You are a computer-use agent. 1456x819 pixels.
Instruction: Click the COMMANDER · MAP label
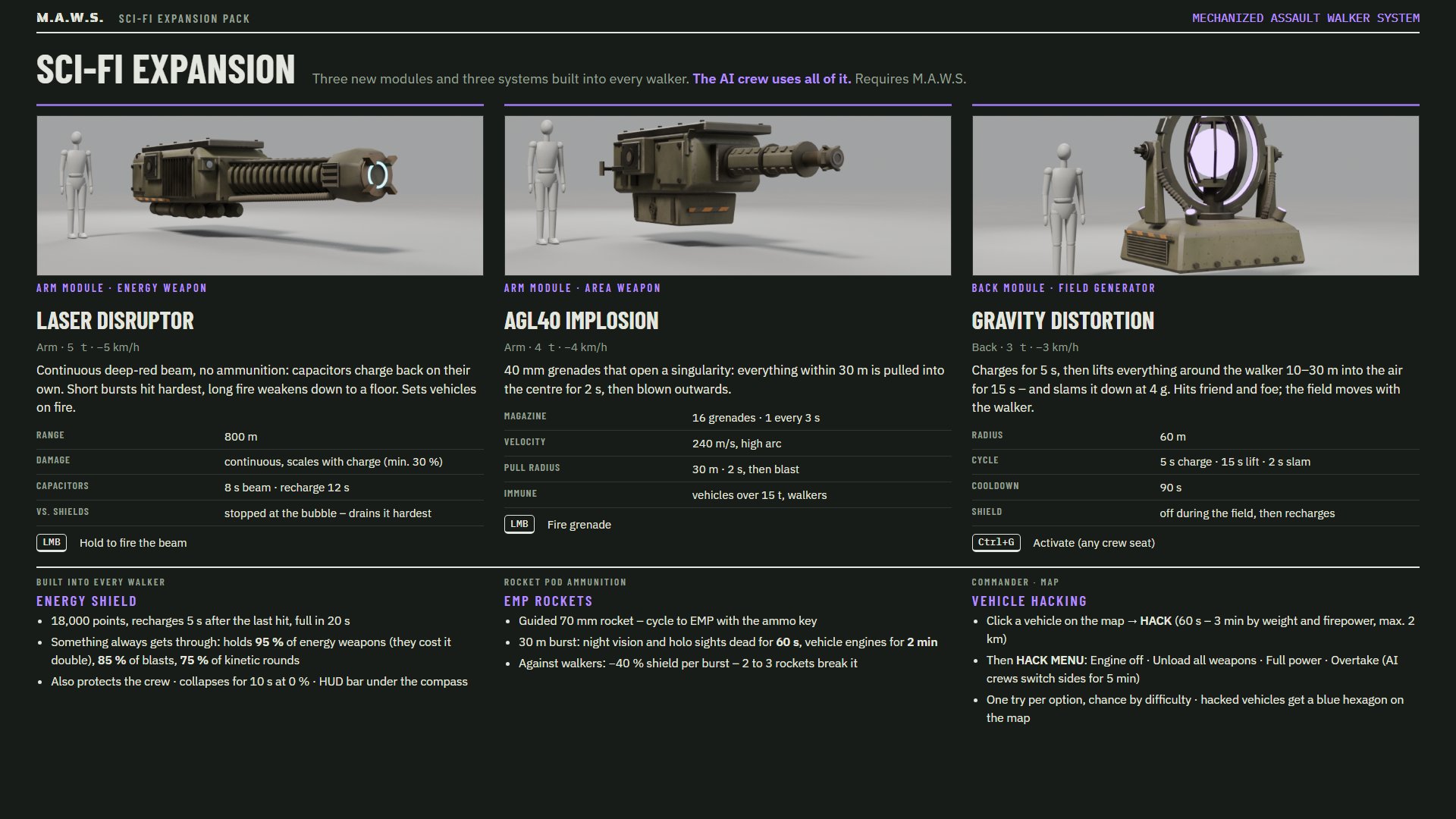tap(1015, 582)
